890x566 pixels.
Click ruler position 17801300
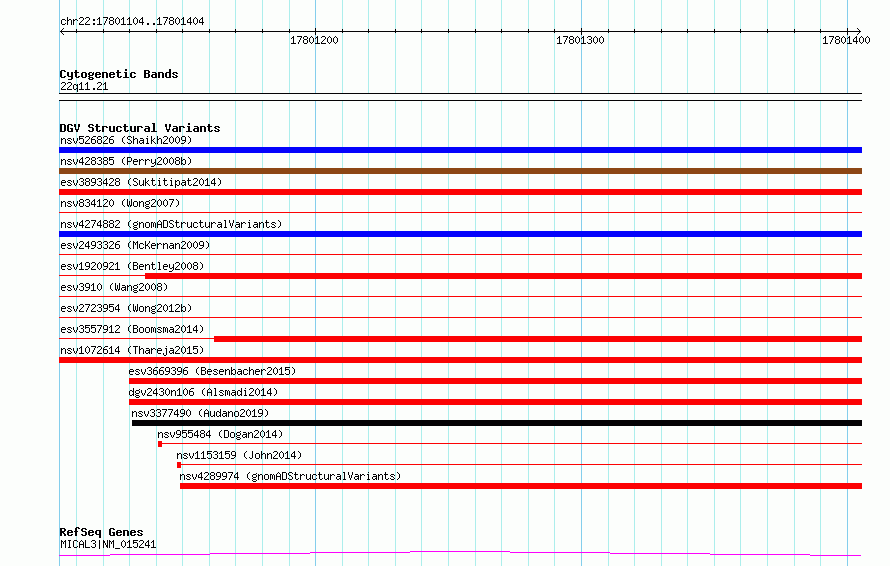580,40
